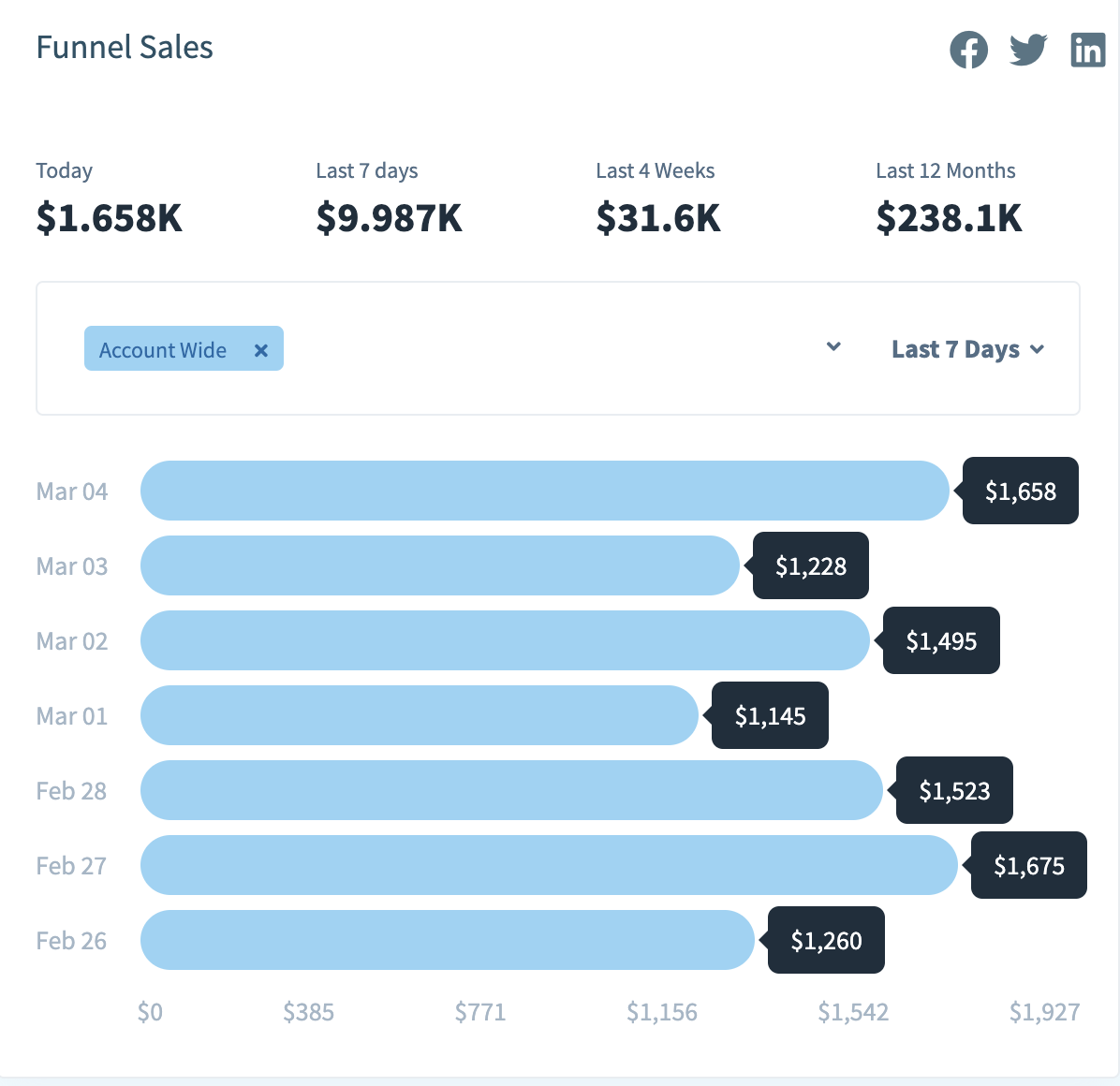This screenshot has width=1120, height=1086.
Task: Click the filter selection input area
Action: 543,348
